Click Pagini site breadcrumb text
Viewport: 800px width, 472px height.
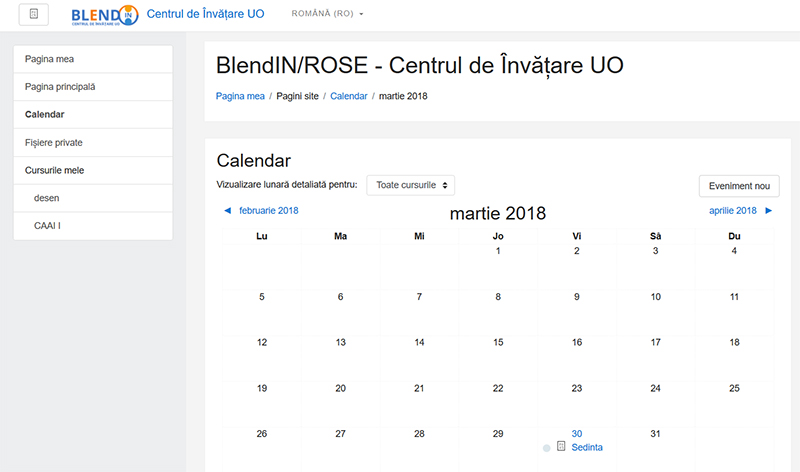coord(297,96)
